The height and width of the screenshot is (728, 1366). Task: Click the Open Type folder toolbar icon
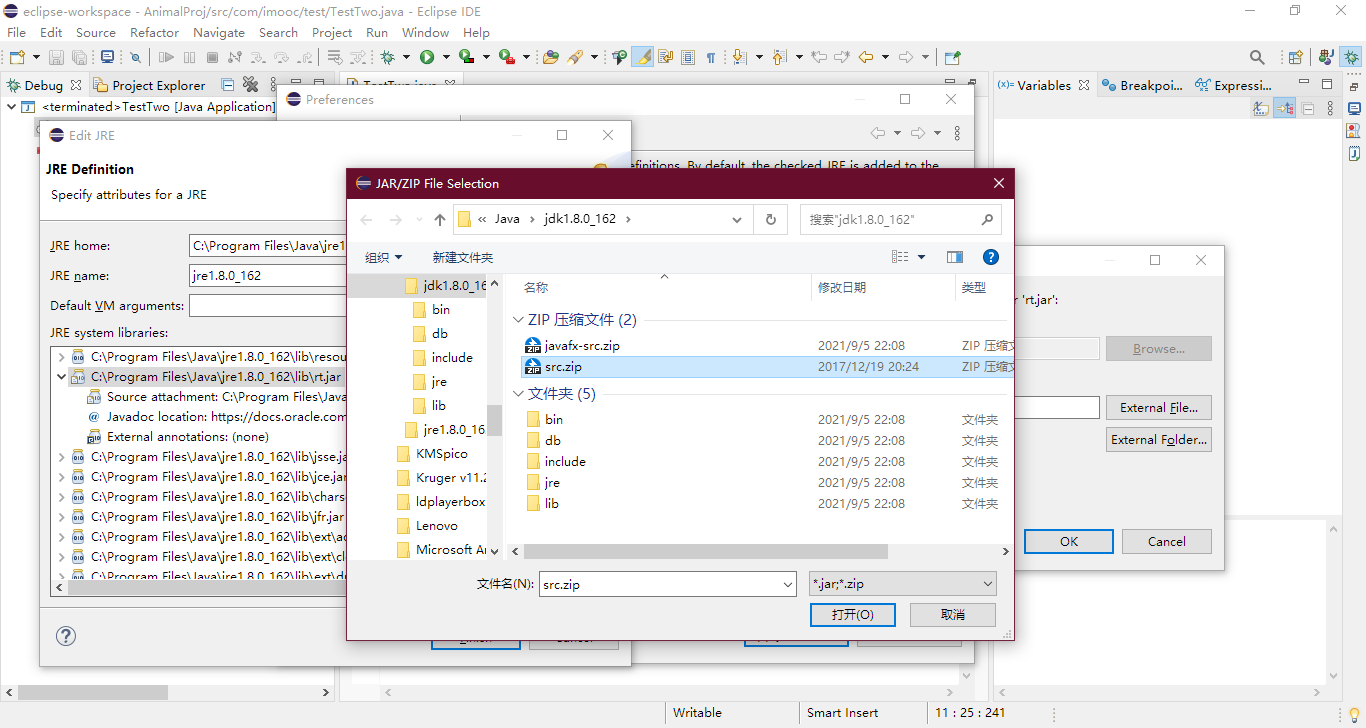coord(551,58)
